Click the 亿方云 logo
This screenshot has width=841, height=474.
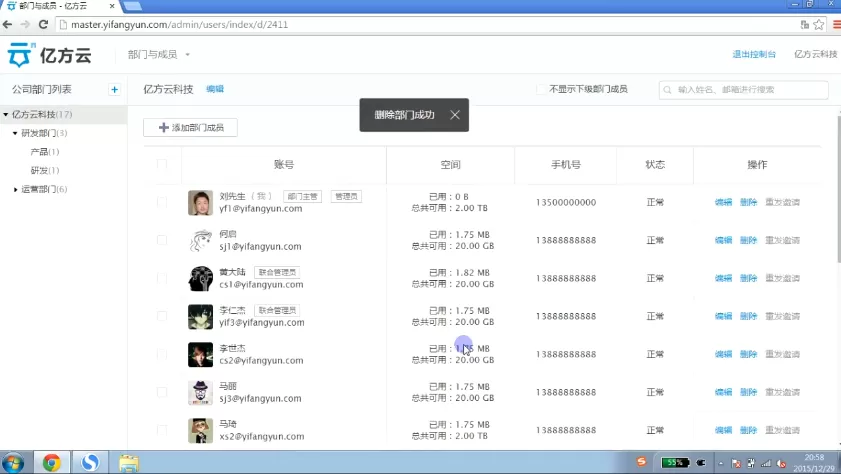click(49, 55)
